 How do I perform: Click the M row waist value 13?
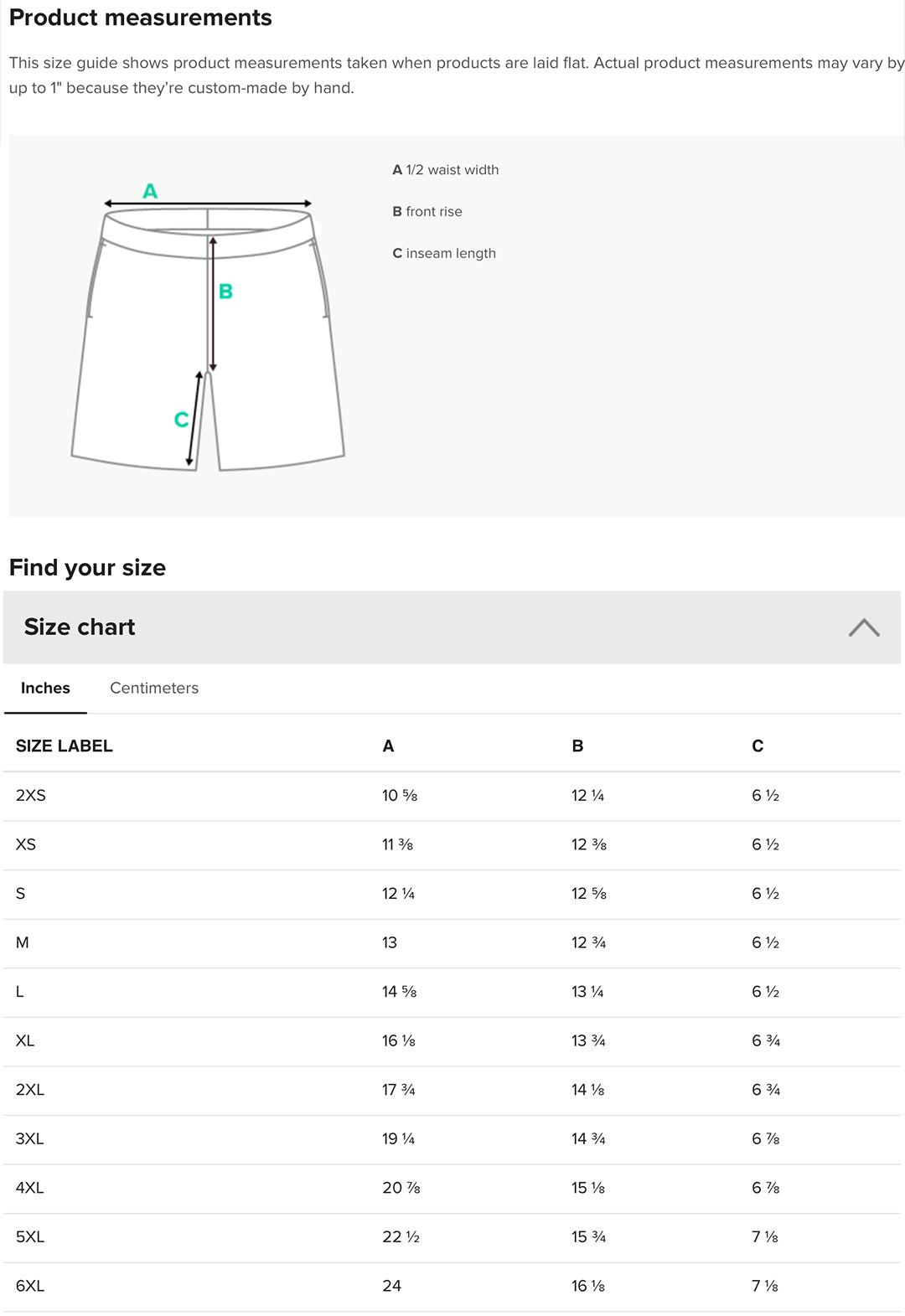[x=390, y=942]
